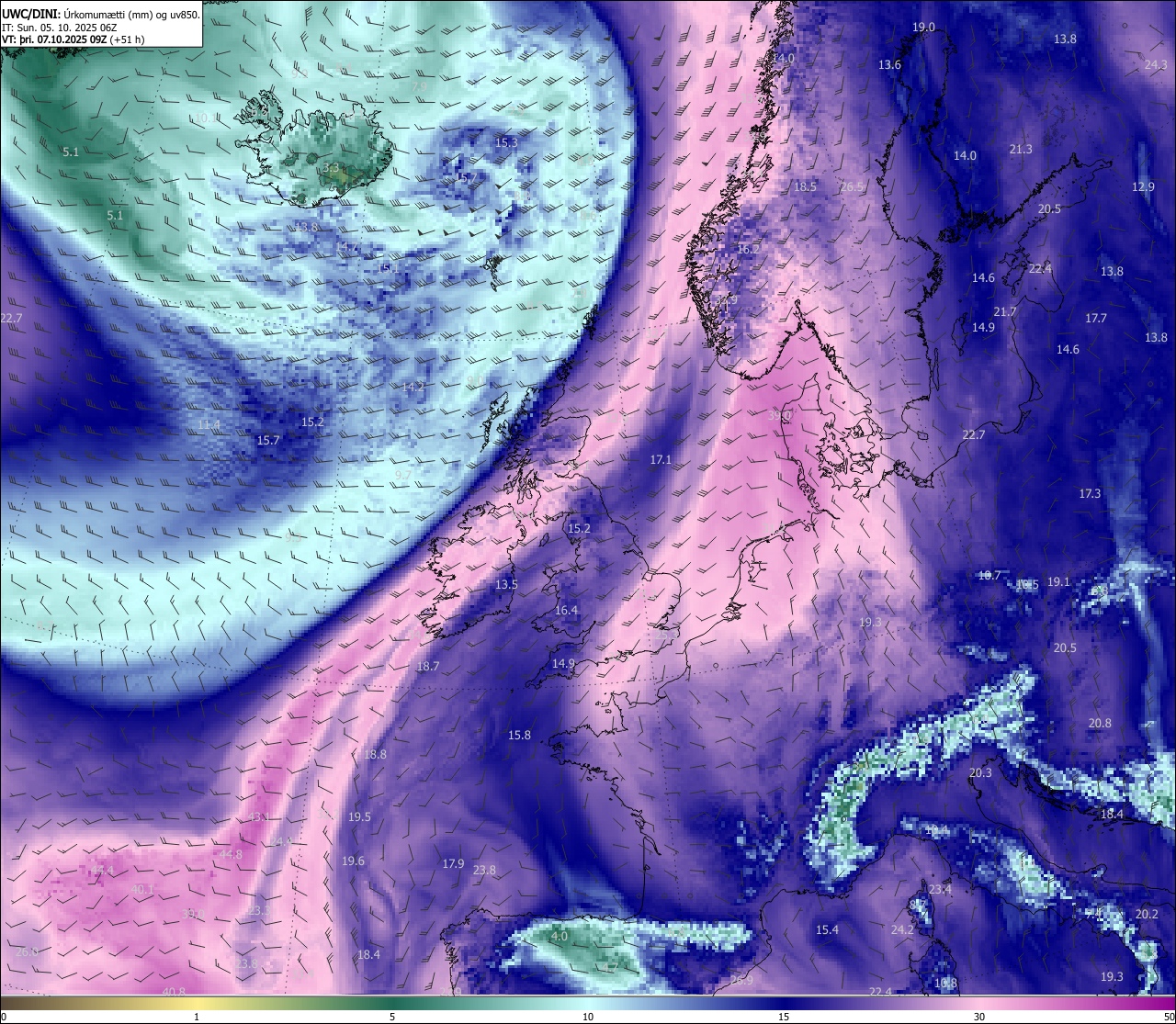1176x1024 pixels.
Task: Click the 20.3 value label
Action: pos(980,772)
